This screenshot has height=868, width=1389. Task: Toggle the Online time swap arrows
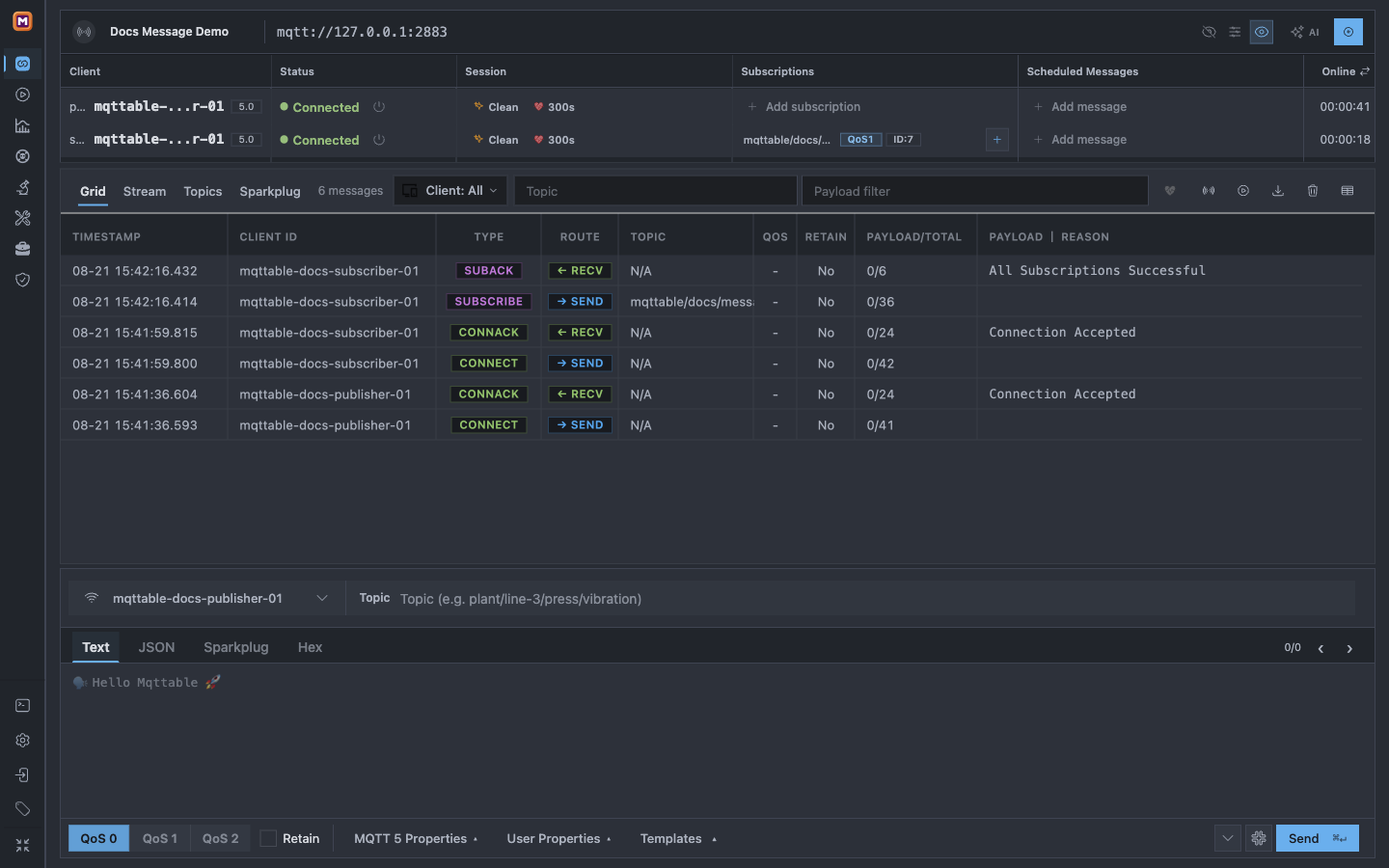(x=1365, y=71)
